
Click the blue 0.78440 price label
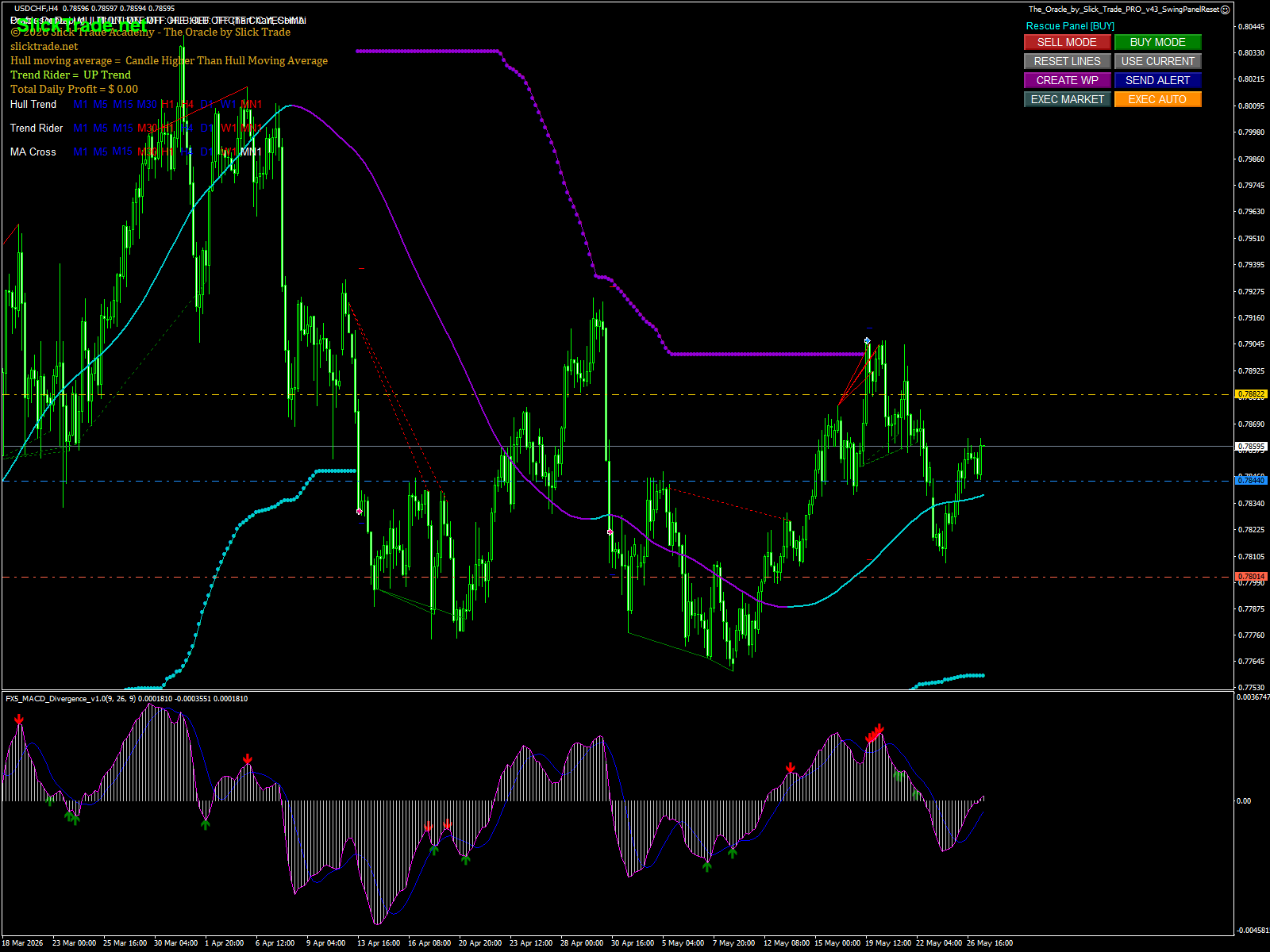[x=1251, y=481]
